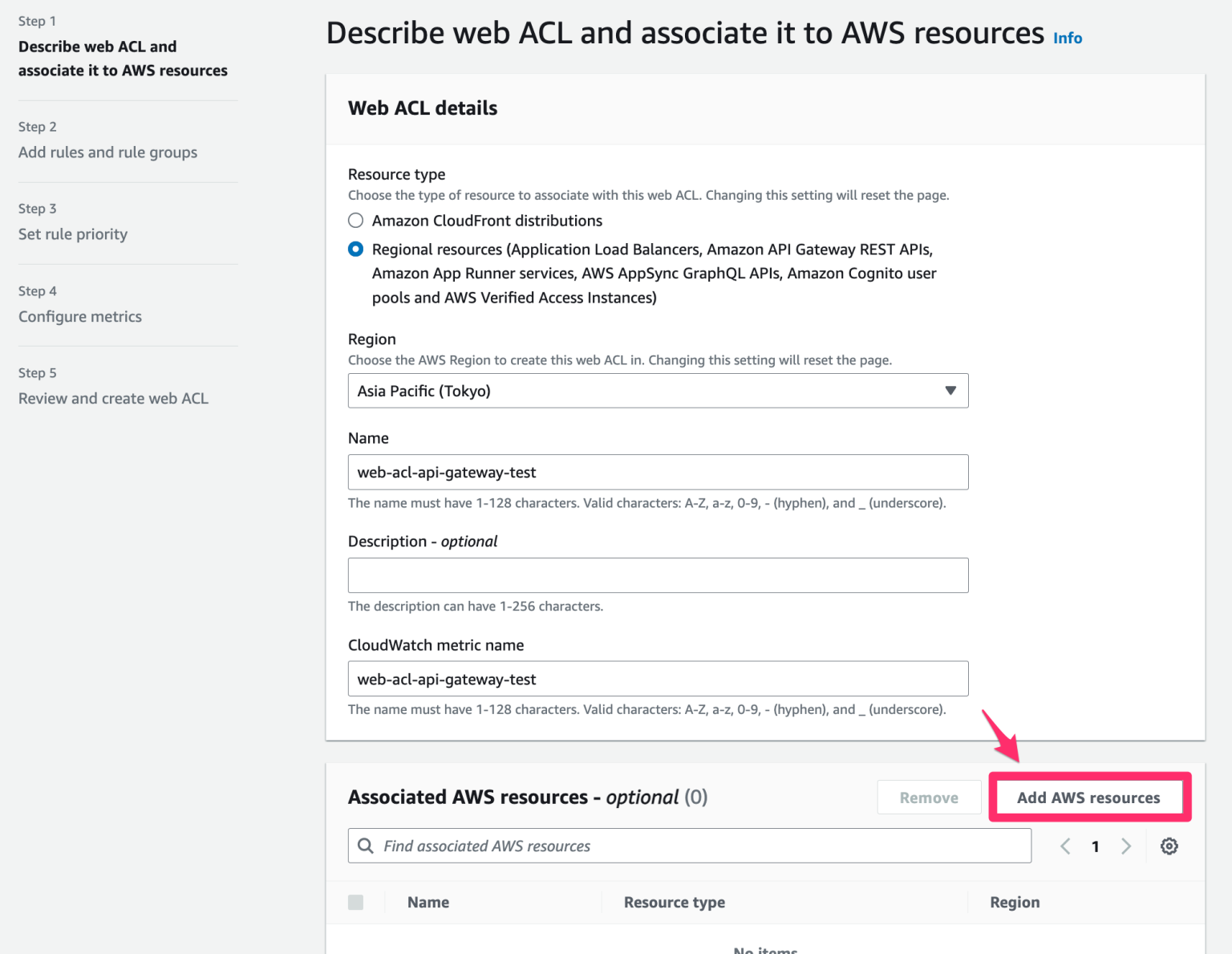Click the Description optional text field
Screen dimensions: 1232x954
point(658,574)
